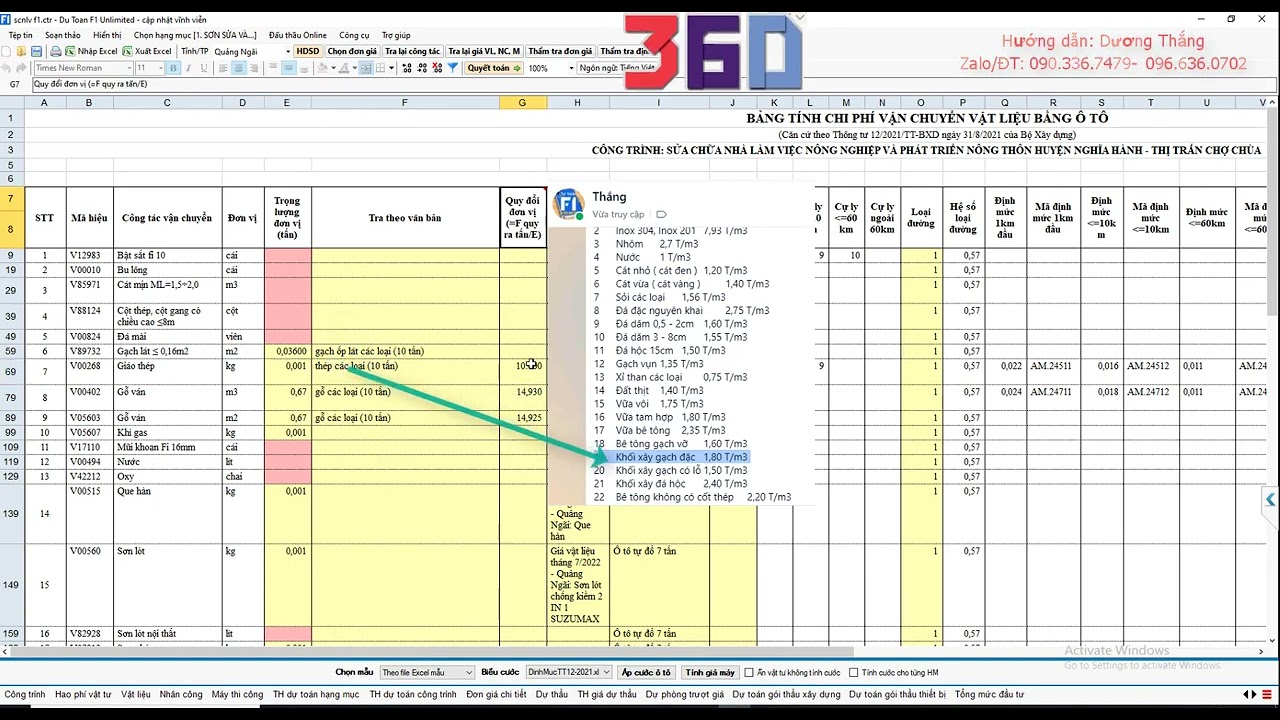The image size is (1280, 720).
Task: Align cell content to middle
Action: 288,68
